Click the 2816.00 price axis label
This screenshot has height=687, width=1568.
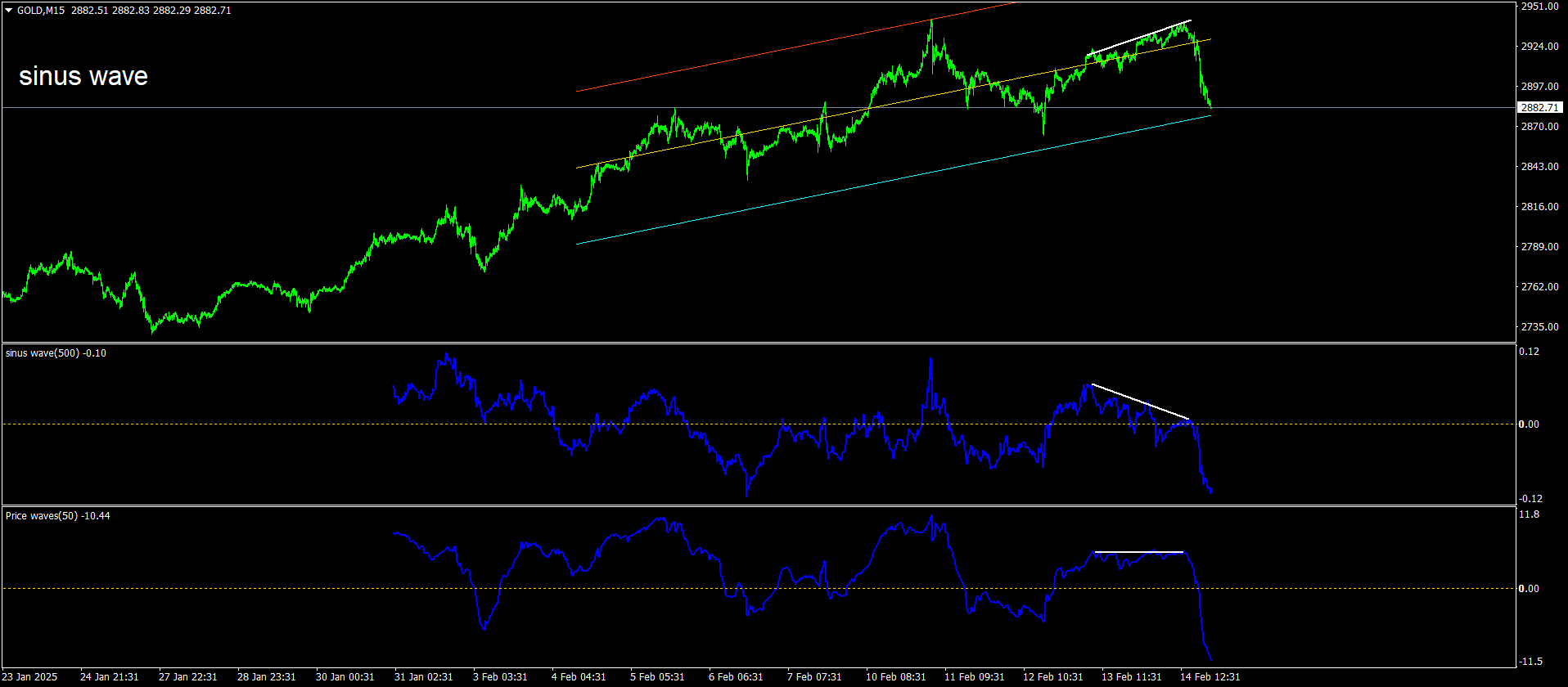(1539, 207)
